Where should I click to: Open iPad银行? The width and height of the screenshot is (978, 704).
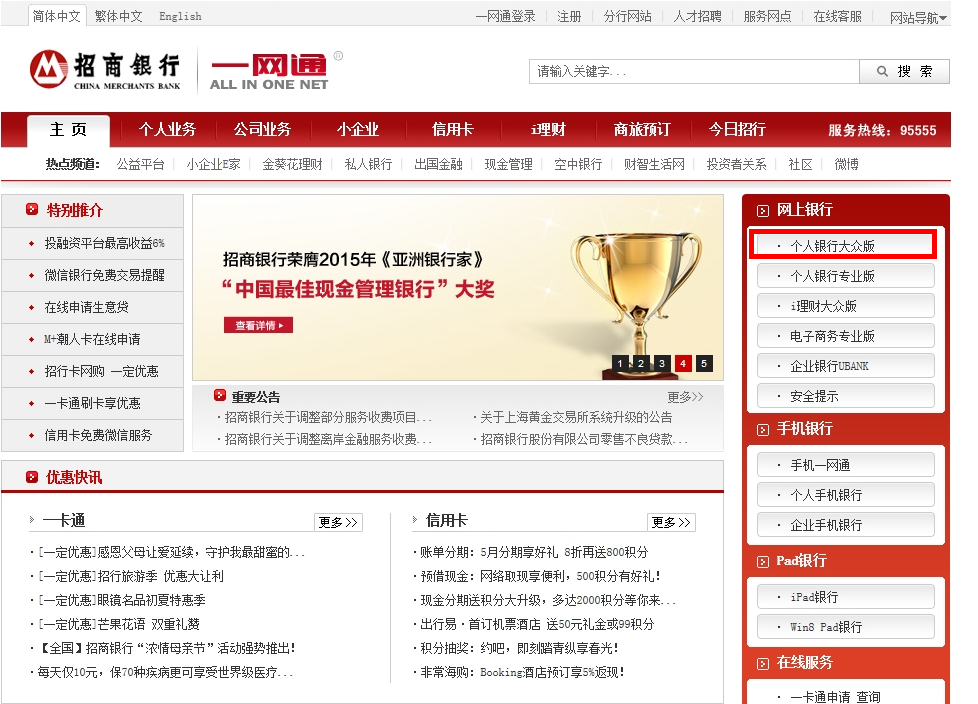point(845,597)
